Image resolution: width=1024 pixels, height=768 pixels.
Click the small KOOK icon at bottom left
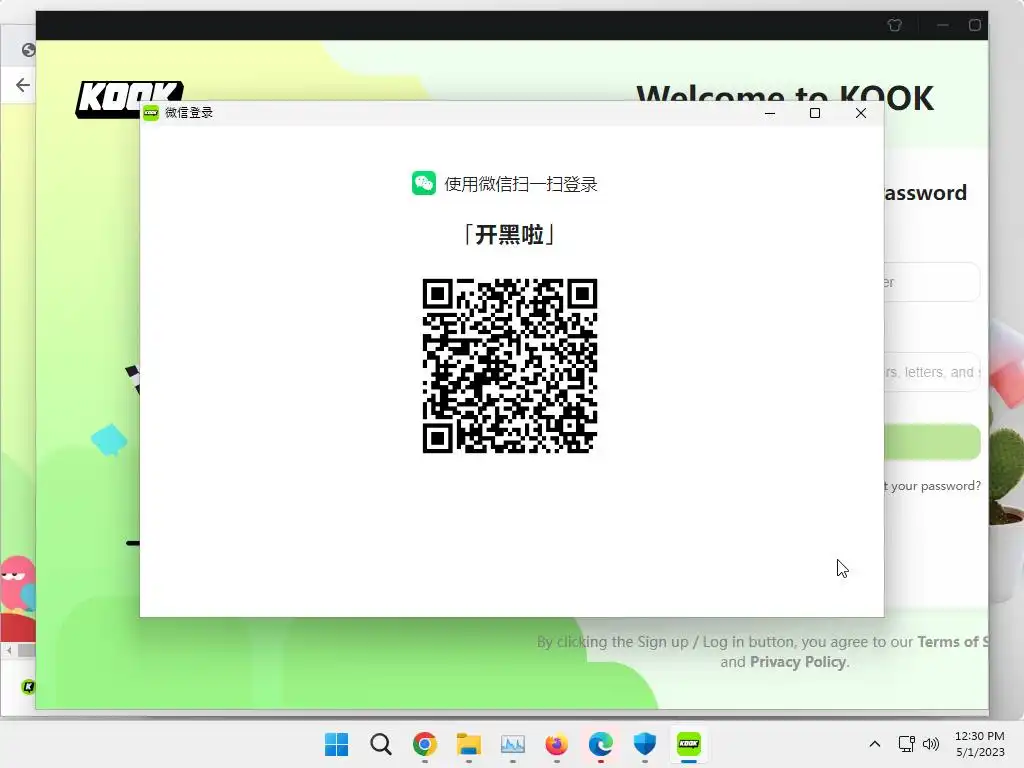[28, 686]
